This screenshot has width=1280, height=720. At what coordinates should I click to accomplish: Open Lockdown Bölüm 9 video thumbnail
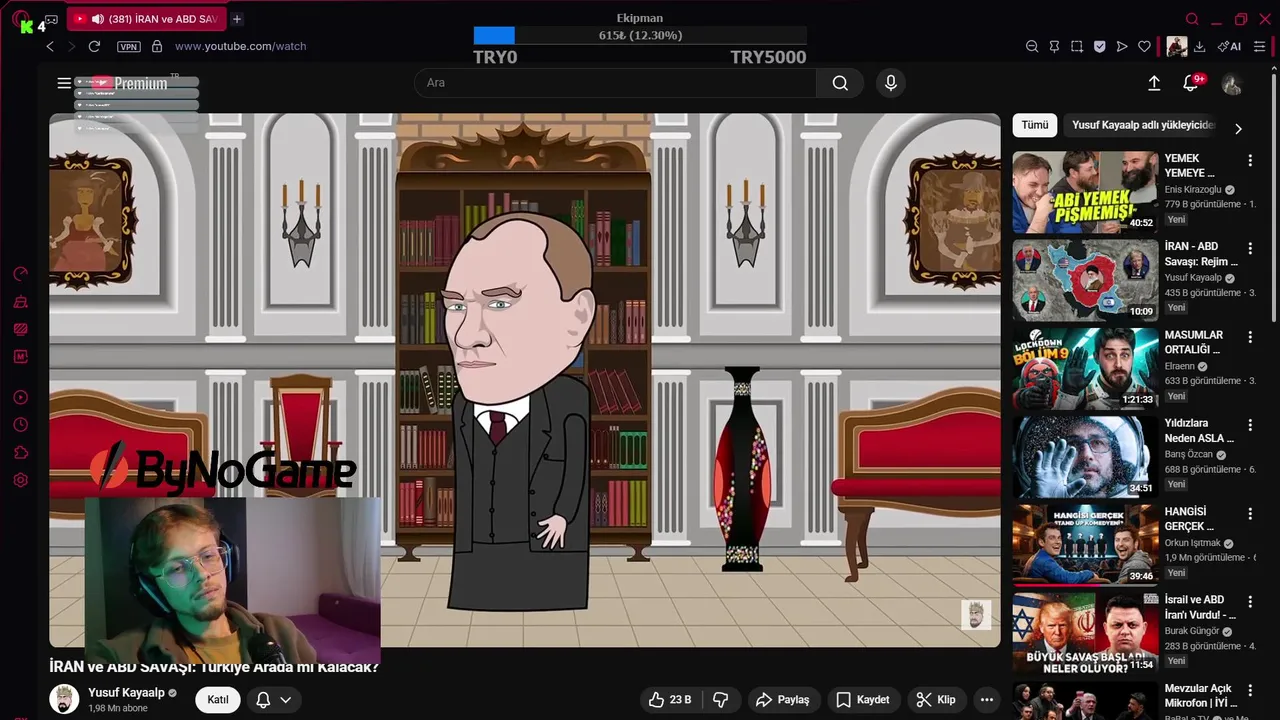coord(1085,369)
